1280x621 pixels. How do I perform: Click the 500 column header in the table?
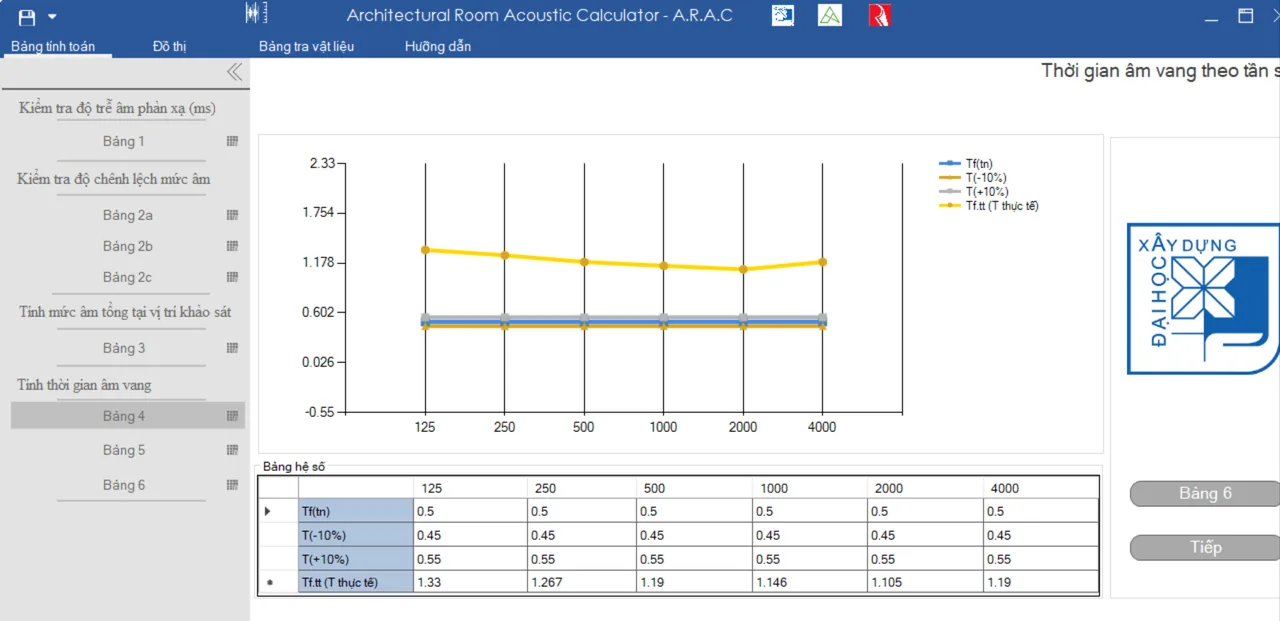coord(695,488)
